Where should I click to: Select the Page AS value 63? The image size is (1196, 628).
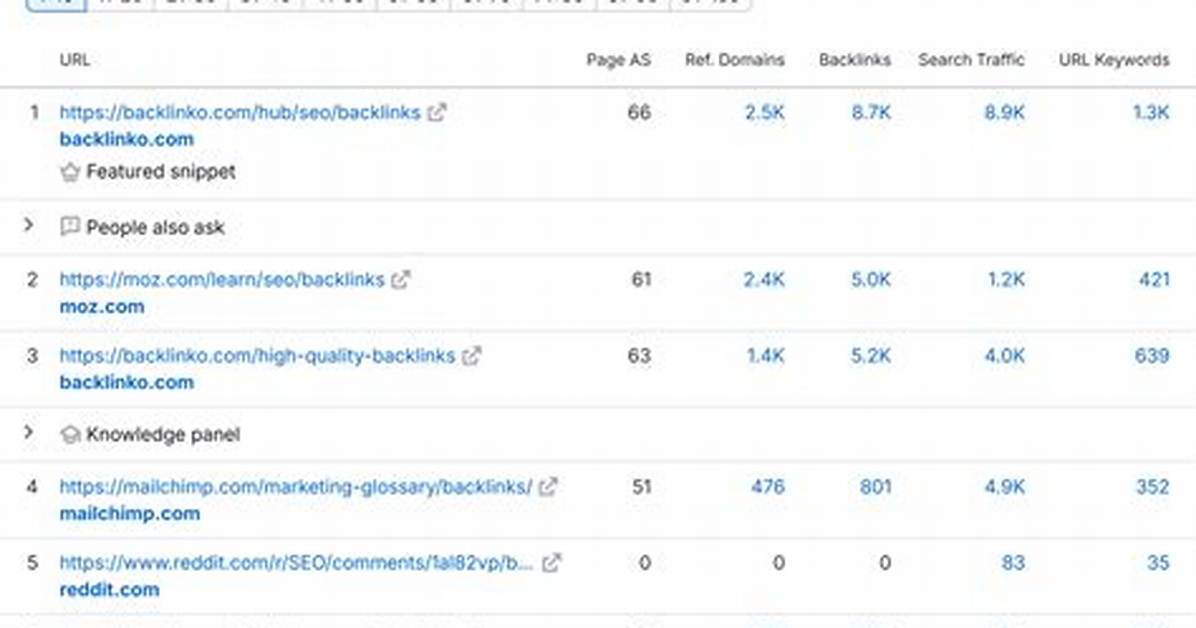coord(639,356)
